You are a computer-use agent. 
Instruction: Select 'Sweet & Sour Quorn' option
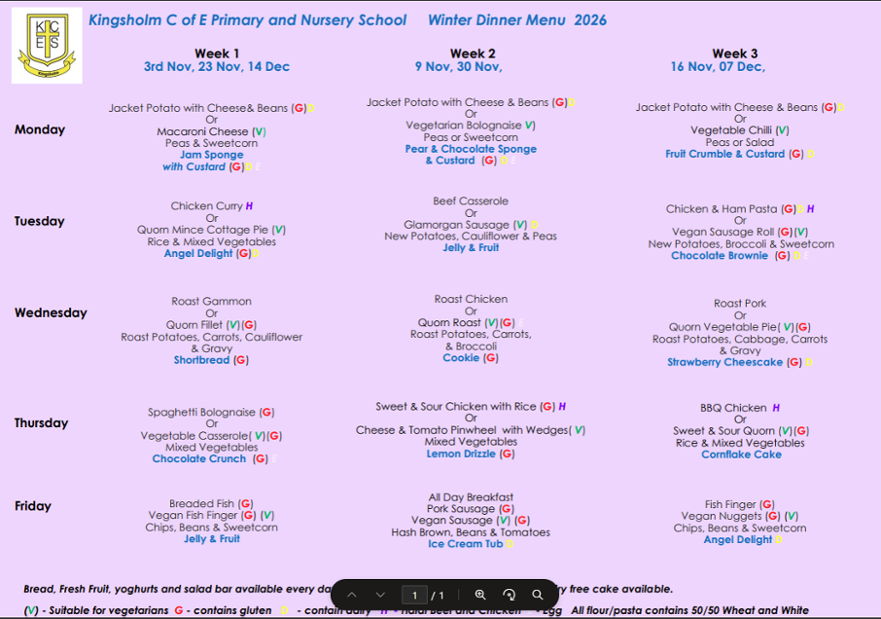(724, 431)
